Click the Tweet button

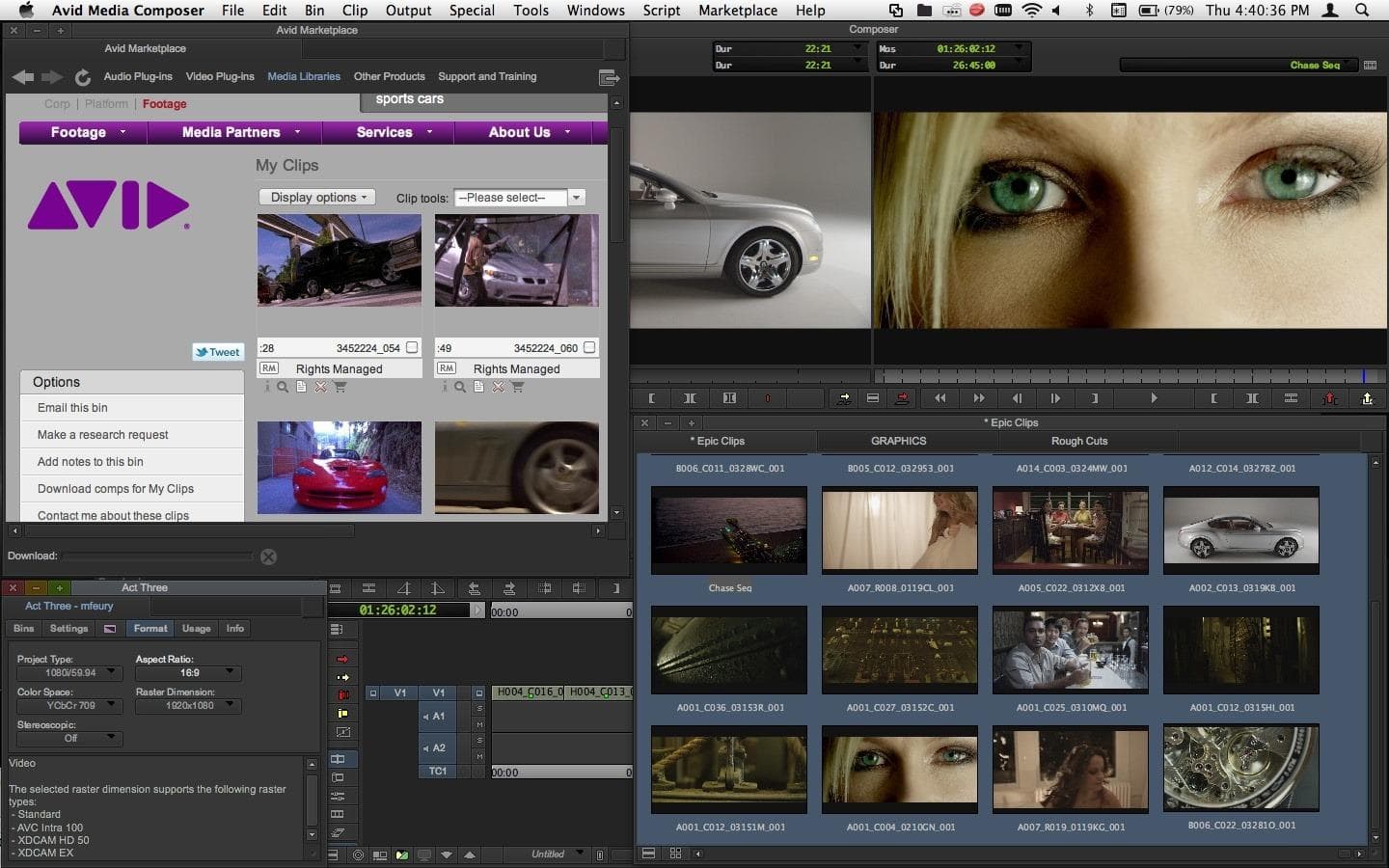click(218, 352)
